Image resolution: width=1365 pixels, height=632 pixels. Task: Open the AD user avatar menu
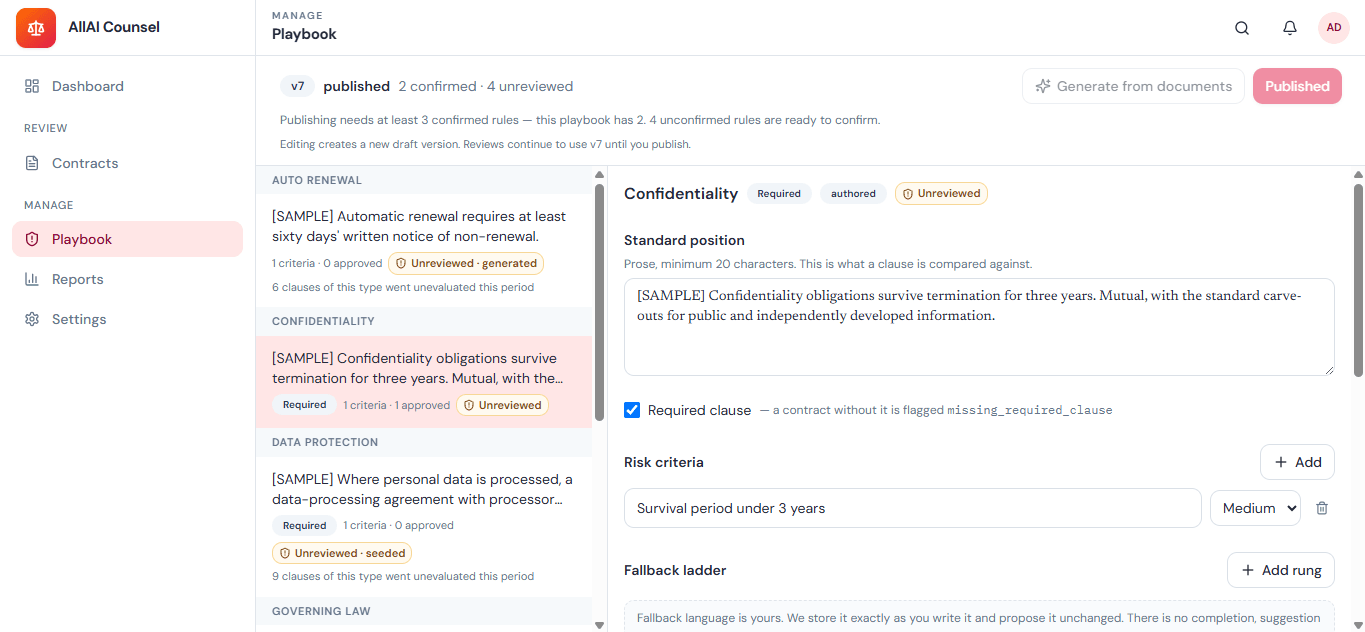click(x=1334, y=28)
